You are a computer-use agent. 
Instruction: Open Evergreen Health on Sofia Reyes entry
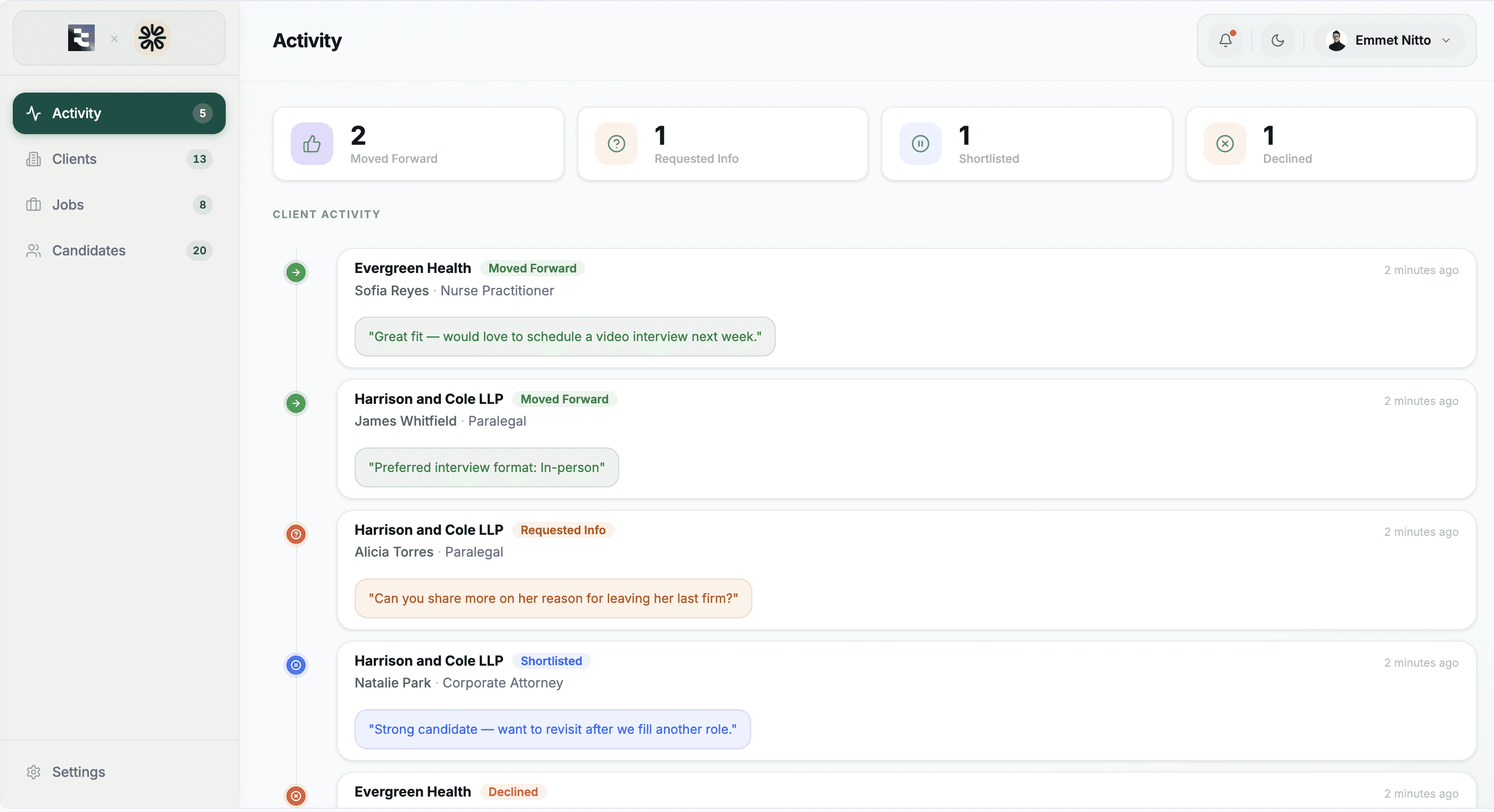pyautogui.click(x=413, y=268)
